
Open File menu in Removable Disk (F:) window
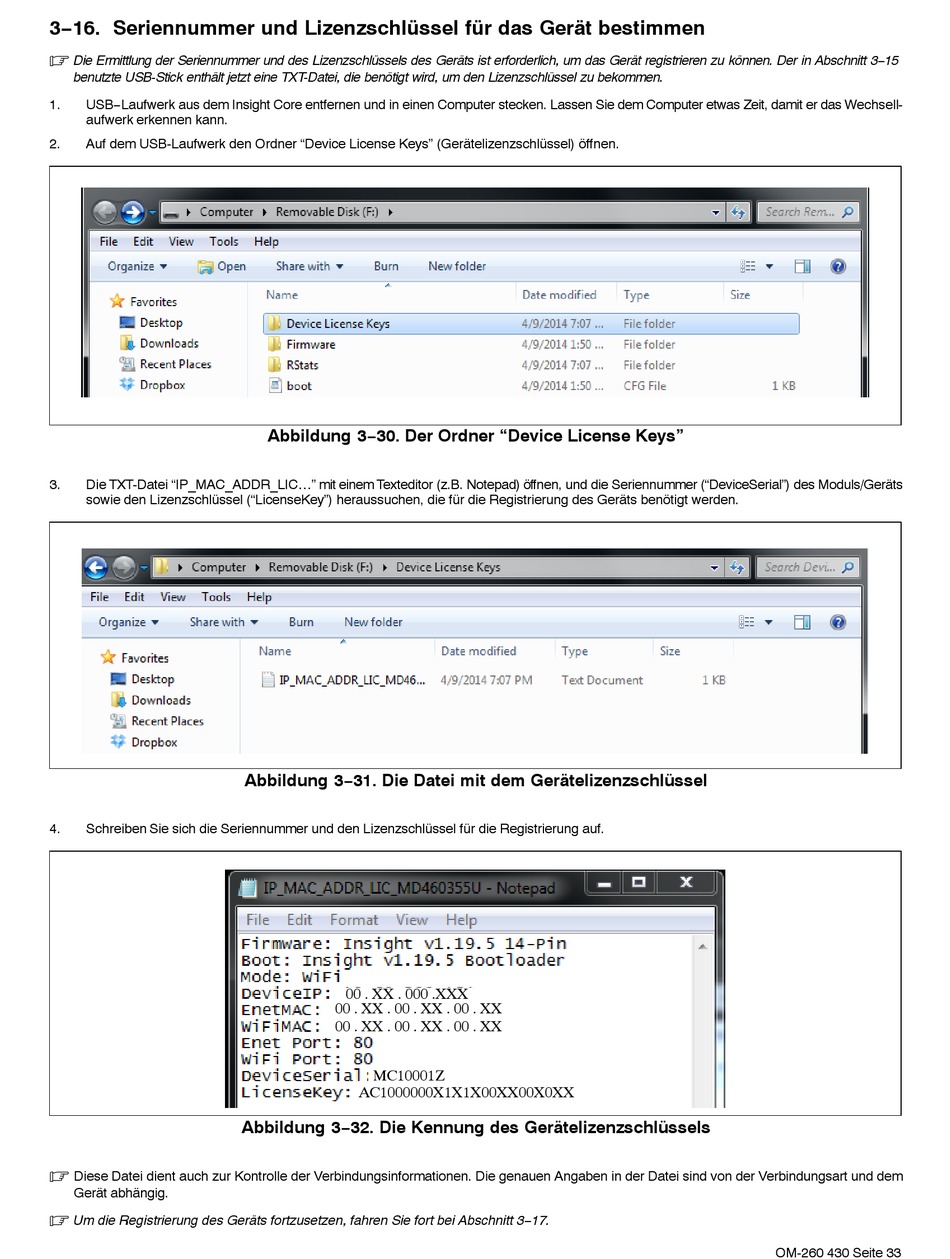pyautogui.click(x=109, y=241)
